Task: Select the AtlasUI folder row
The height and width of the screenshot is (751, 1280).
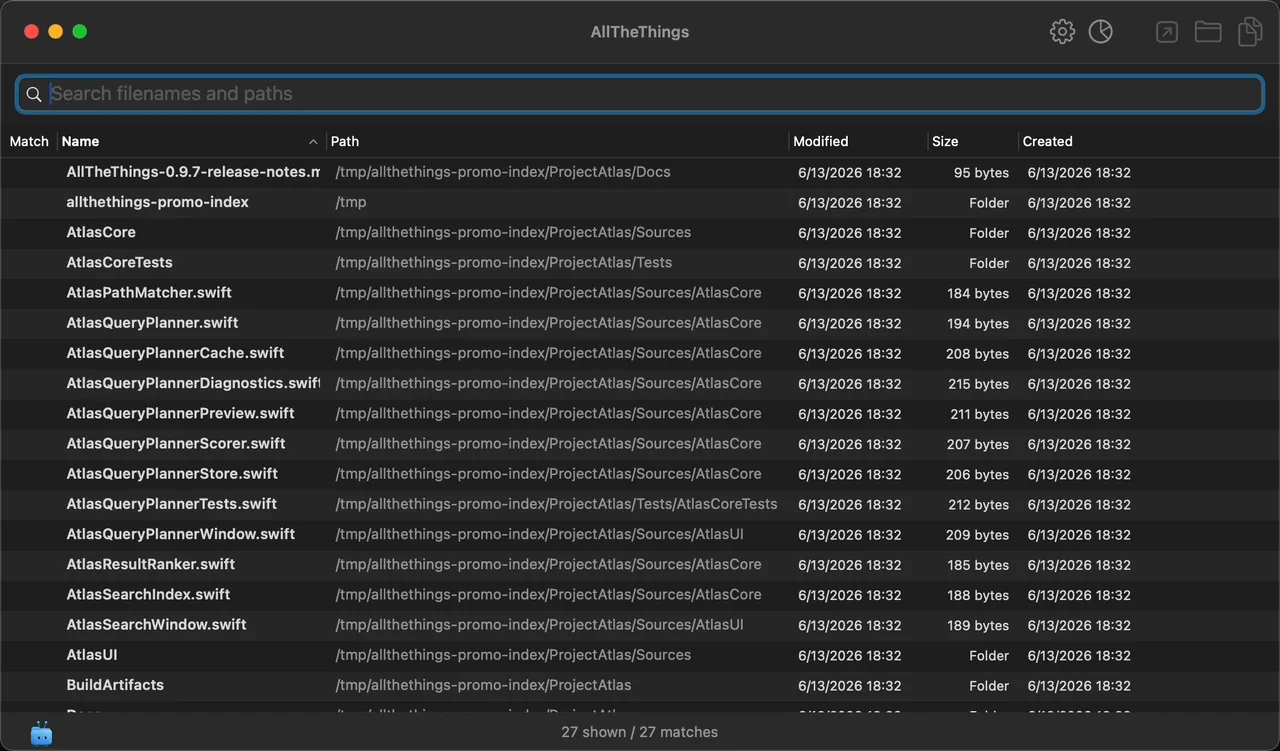Action: (640, 655)
